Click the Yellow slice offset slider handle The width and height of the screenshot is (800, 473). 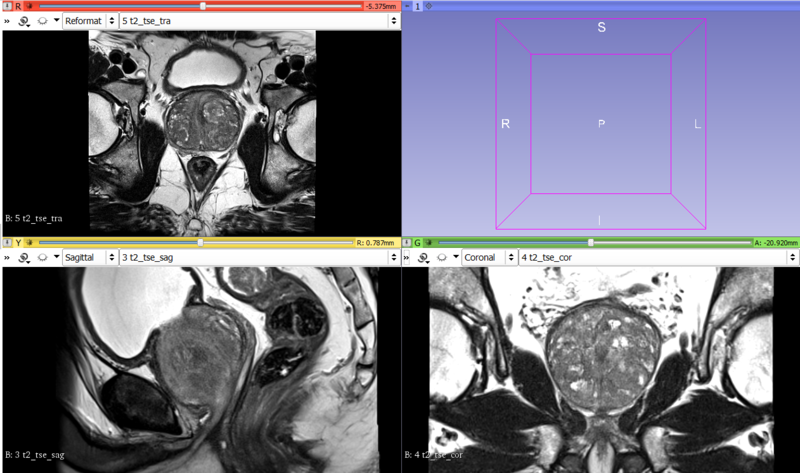pyautogui.click(x=201, y=242)
